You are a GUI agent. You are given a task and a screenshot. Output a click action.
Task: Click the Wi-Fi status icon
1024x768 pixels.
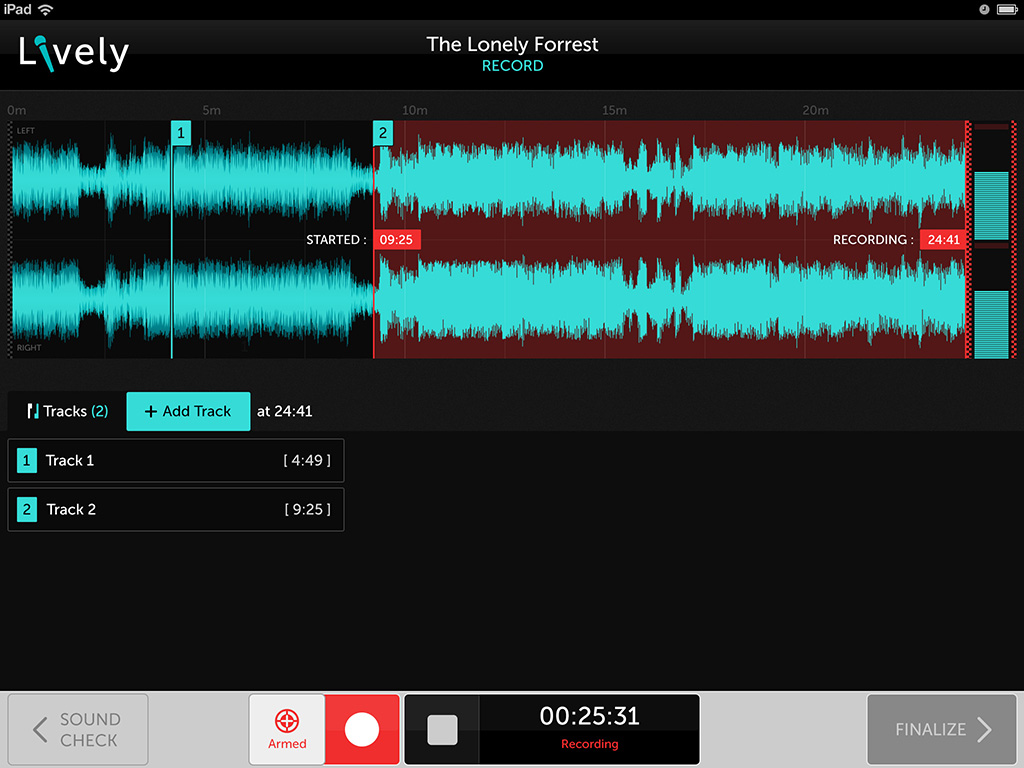pyautogui.click(x=46, y=9)
